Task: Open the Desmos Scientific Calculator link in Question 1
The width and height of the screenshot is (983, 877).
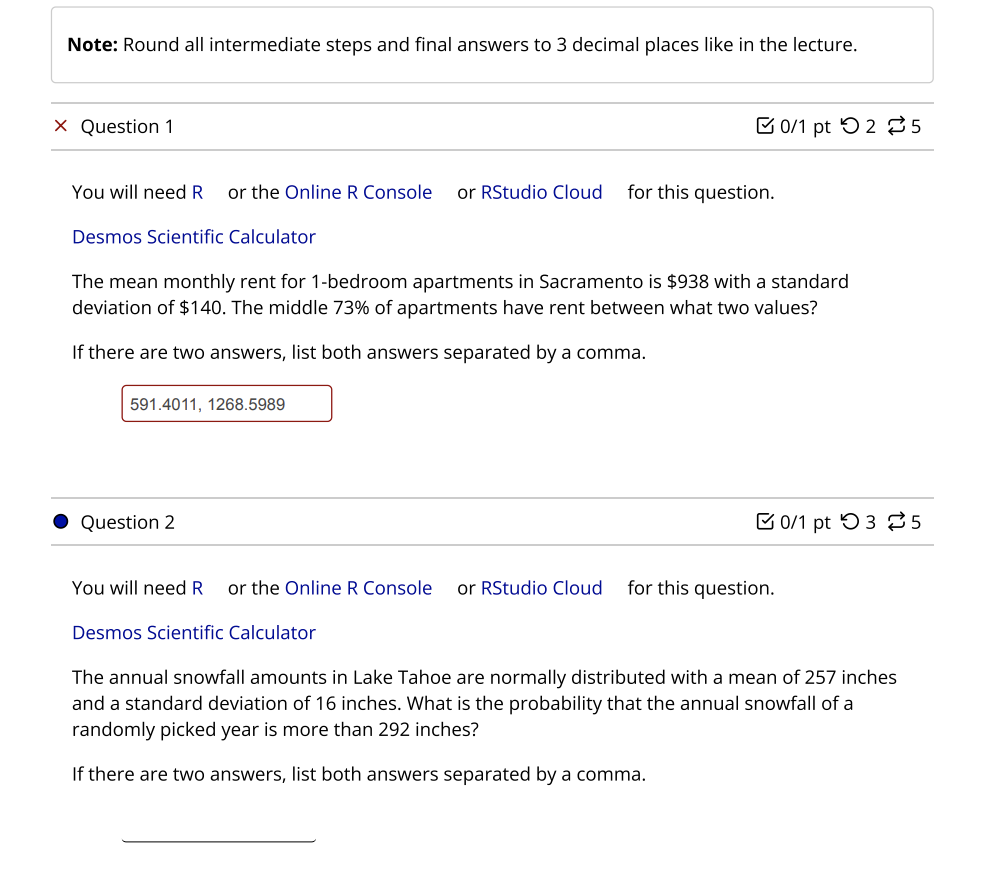Action: [x=193, y=236]
